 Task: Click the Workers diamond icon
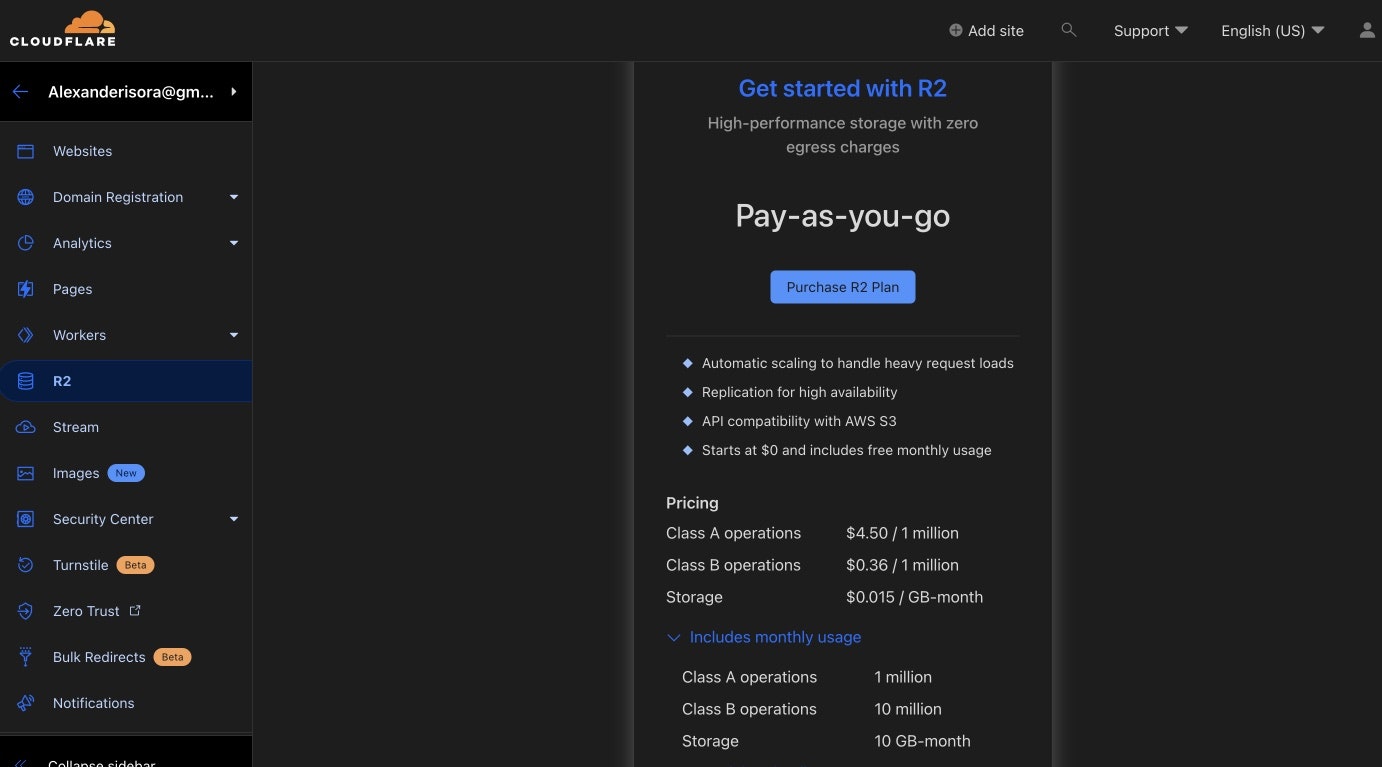[26, 335]
